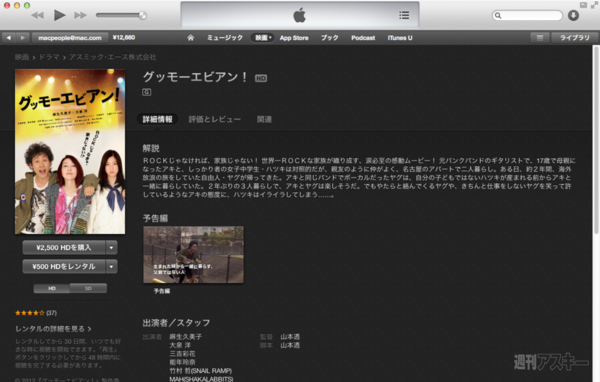Open the store list menu icon
The width and height of the screenshot is (600, 382).
coord(540,38)
